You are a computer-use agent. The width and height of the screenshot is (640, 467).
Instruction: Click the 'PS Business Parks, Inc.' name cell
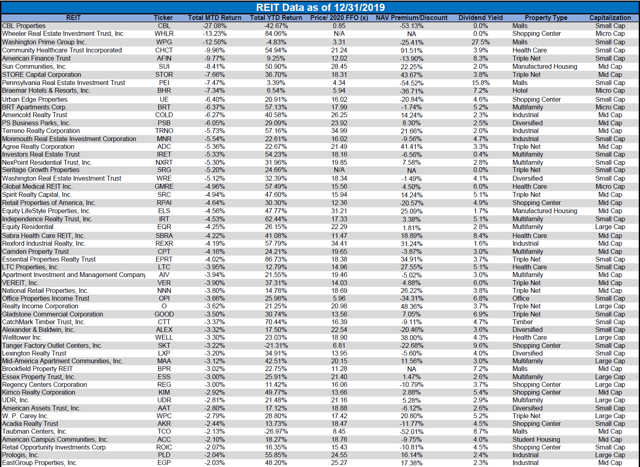36,123
